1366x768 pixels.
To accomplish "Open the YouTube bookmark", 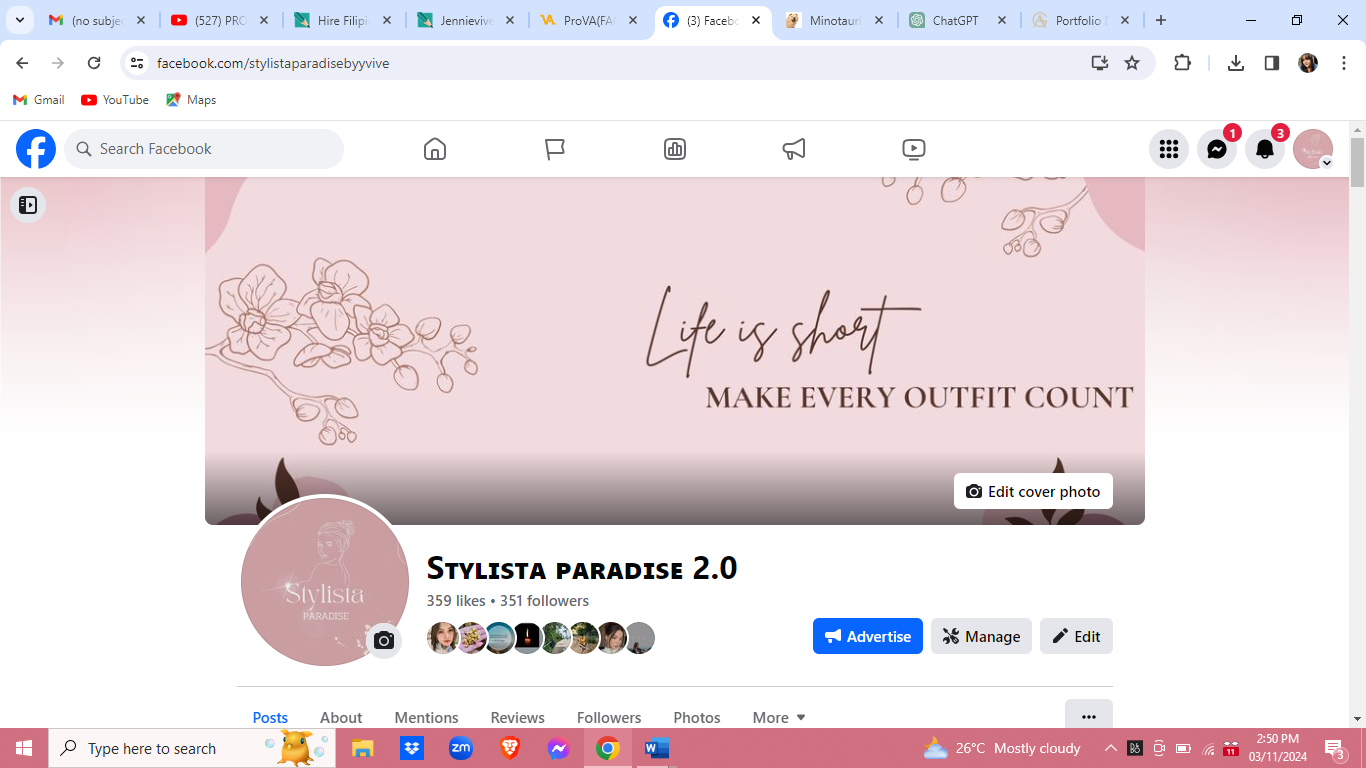I will (115, 100).
